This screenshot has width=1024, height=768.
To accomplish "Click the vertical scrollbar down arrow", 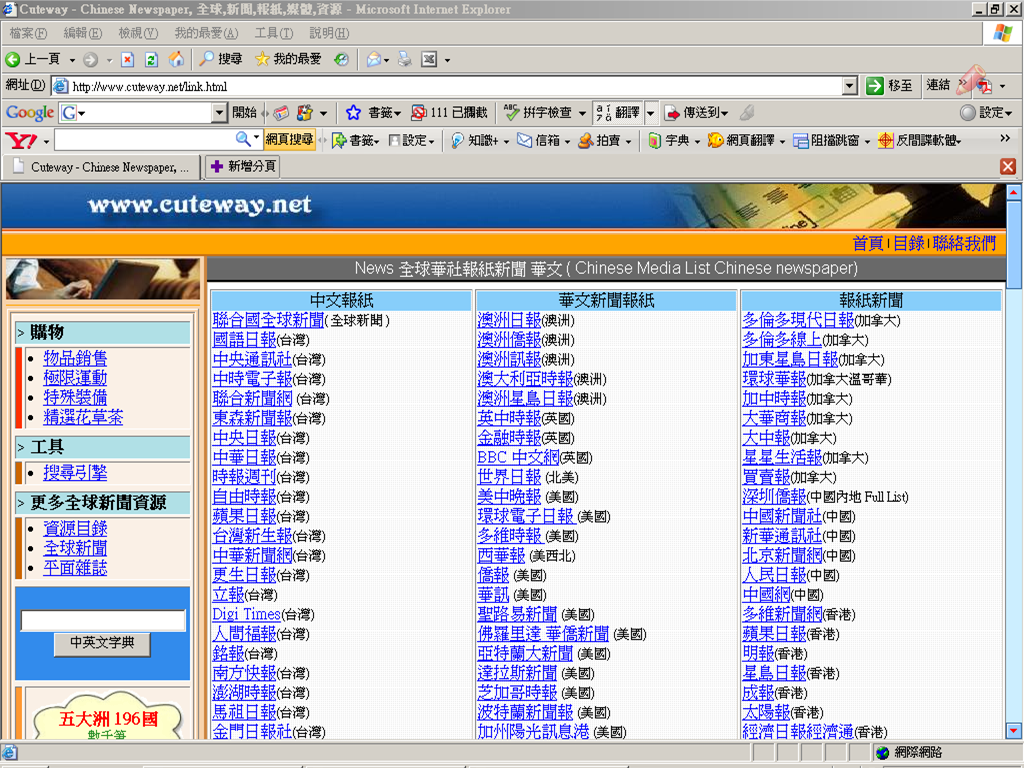I will tap(1014, 731).
